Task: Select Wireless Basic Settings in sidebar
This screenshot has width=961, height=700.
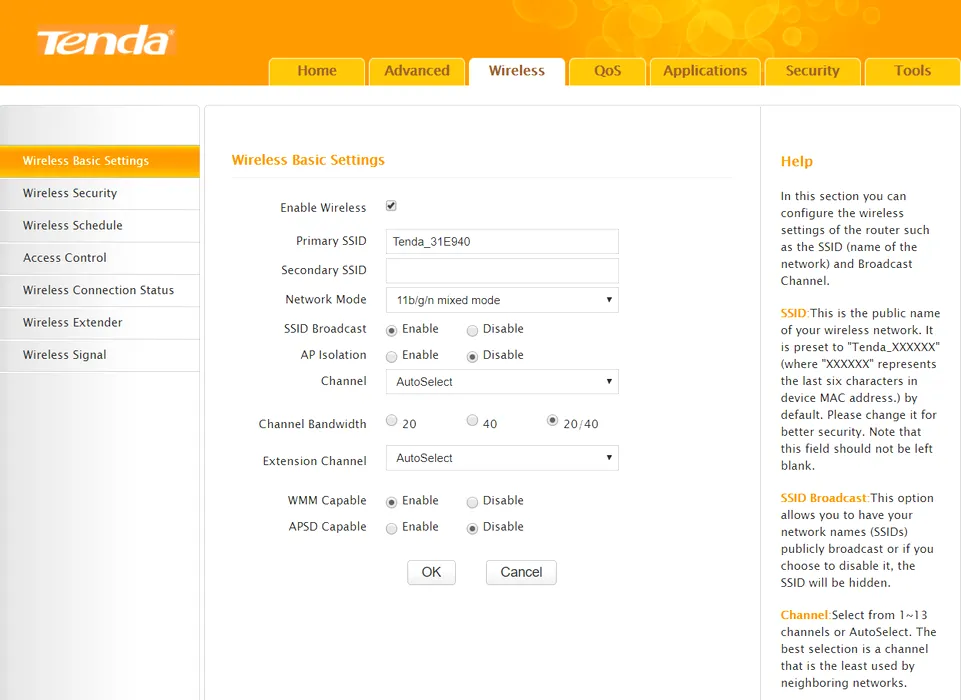Action: (x=100, y=161)
